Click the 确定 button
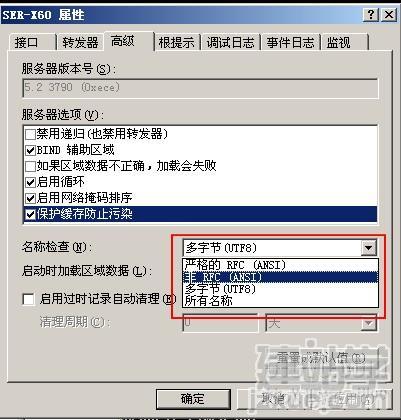Image resolution: width=401 pixels, height=420 pixels. pyautogui.click(x=193, y=399)
